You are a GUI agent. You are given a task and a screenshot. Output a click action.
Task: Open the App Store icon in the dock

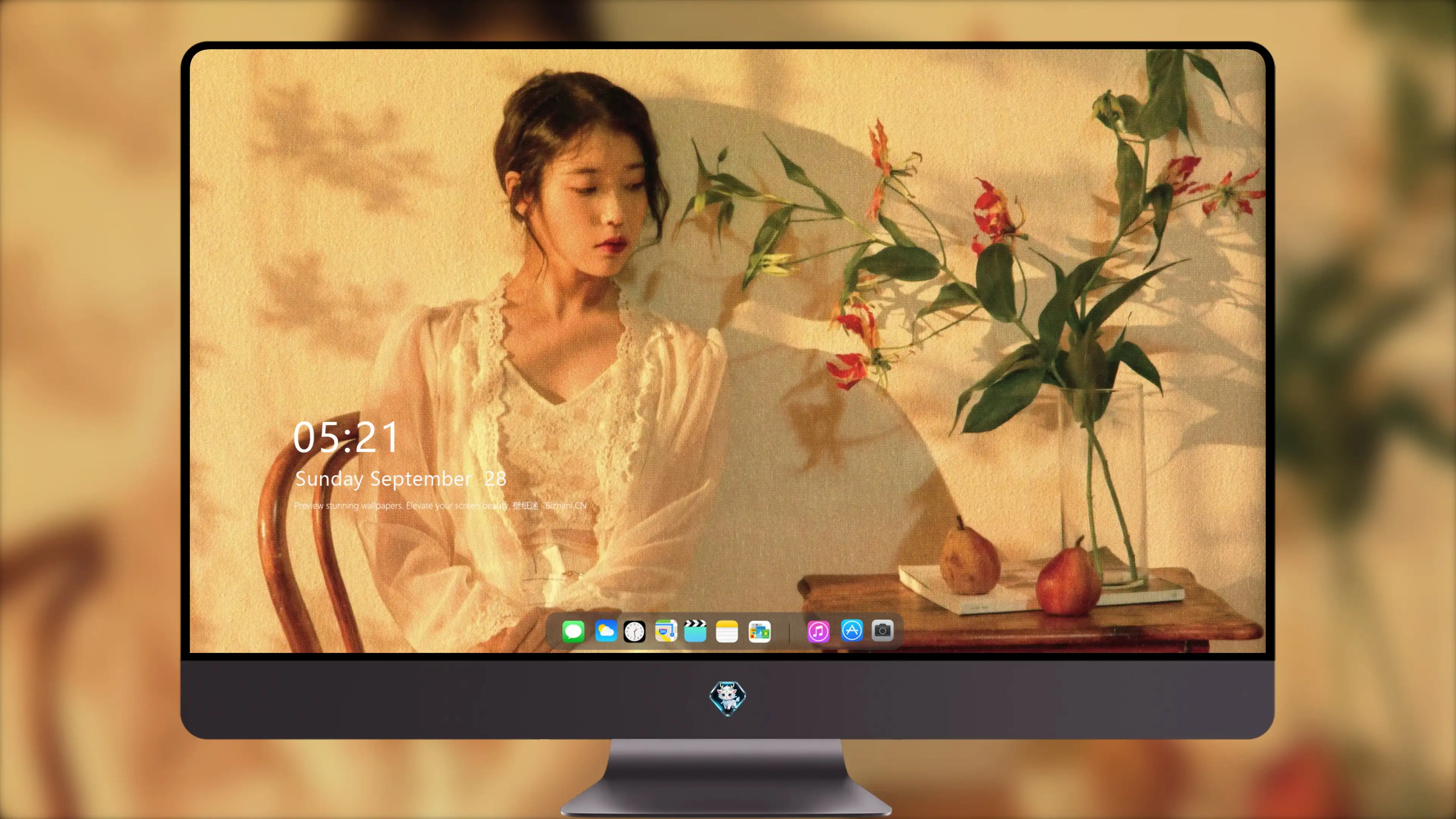click(x=852, y=630)
